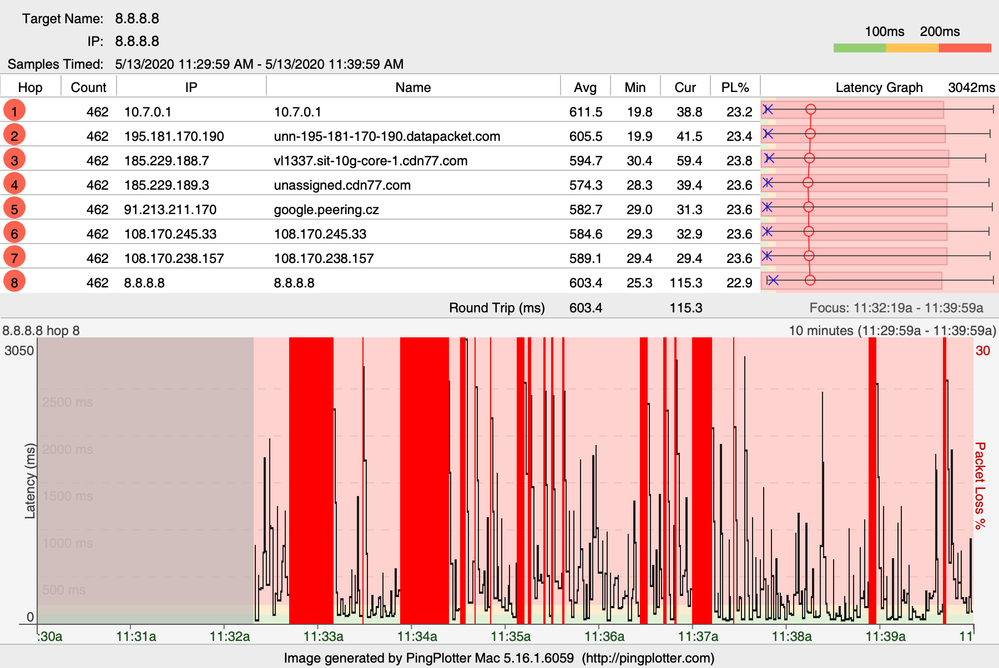Click the Samples Timed date range text
Viewport: 999px width, 668px height.
pyautogui.click(x=259, y=64)
